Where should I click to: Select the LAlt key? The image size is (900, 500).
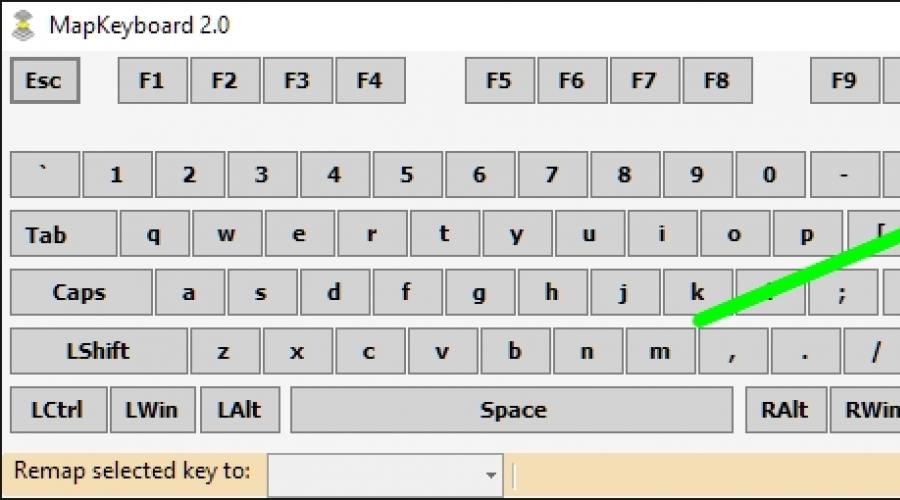pos(239,410)
